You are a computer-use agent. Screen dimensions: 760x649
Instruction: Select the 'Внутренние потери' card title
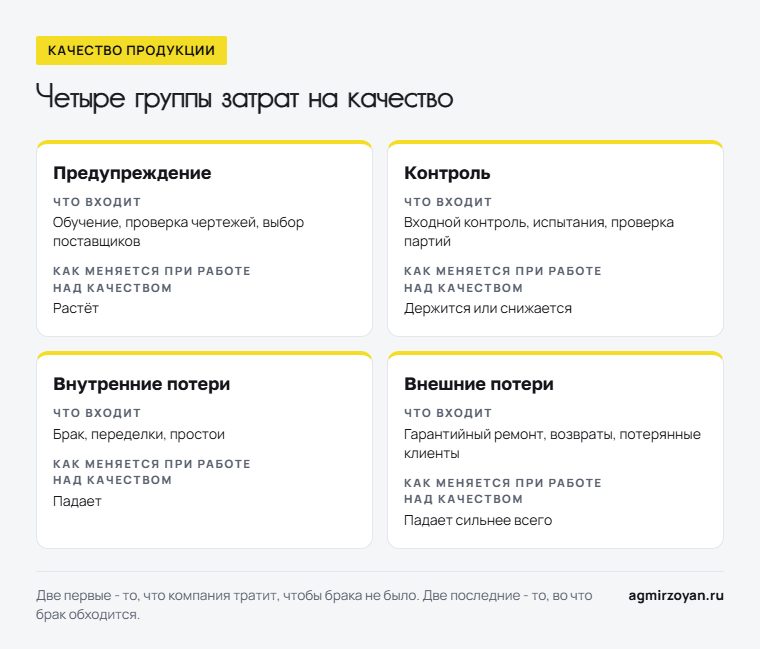point(142,384)
